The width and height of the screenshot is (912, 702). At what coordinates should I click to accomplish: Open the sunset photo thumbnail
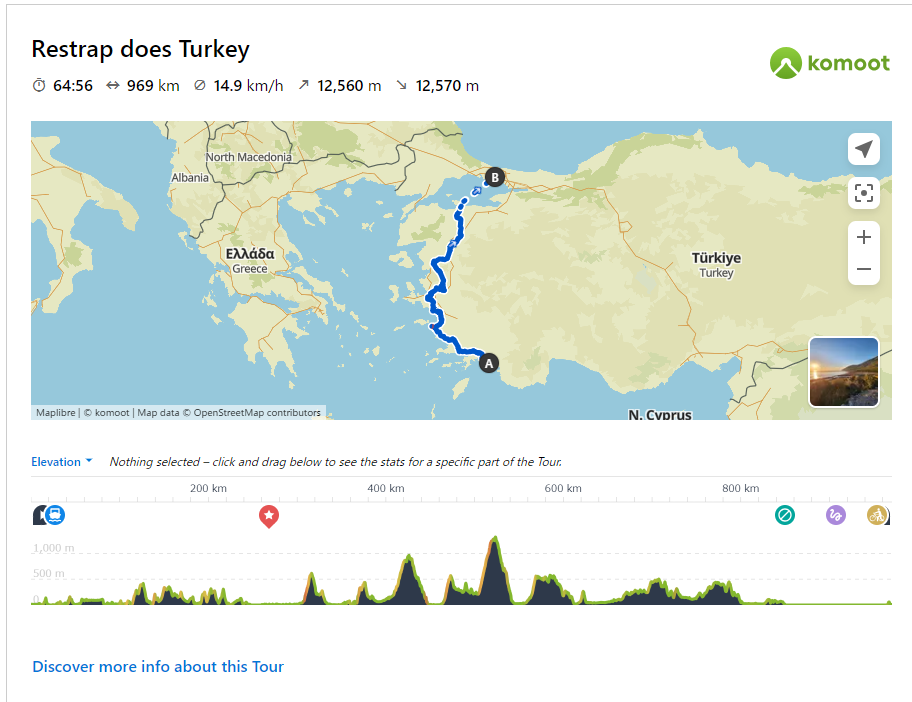844,372
